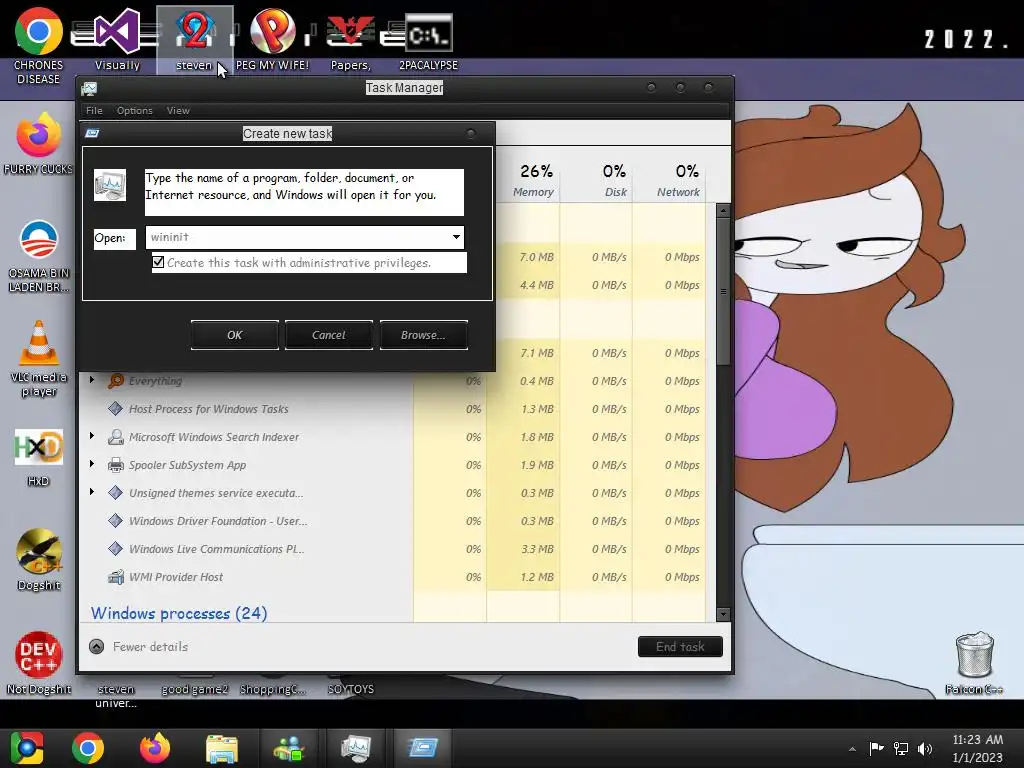This screenshot has width=1024, height=768.
Task: Switch to Task Manager taskbar button
Action: (x=356, y=748)
